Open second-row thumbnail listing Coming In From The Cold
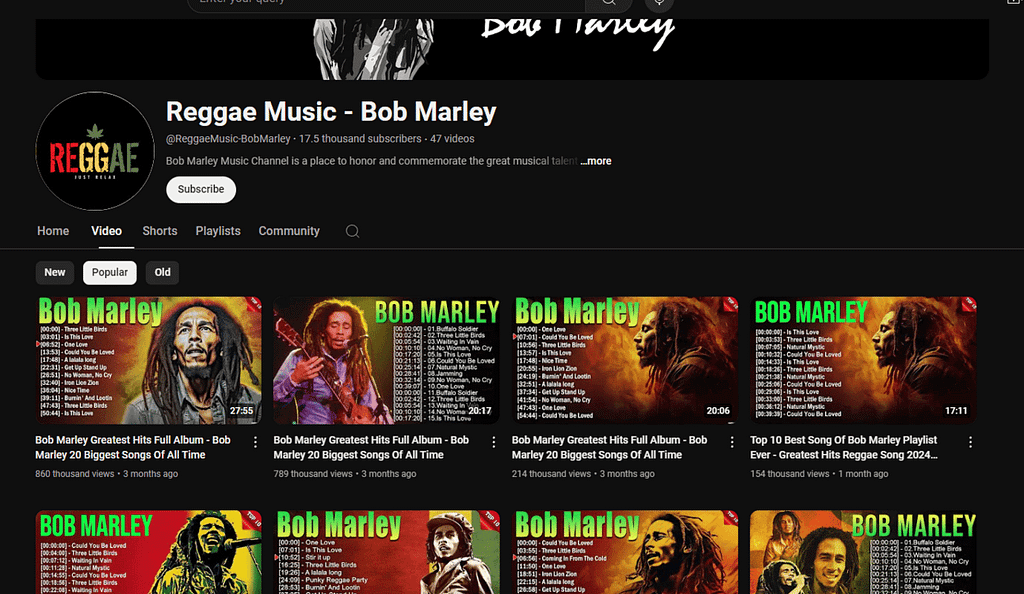This screenshot has width=1024, height=594. [625, 552]
